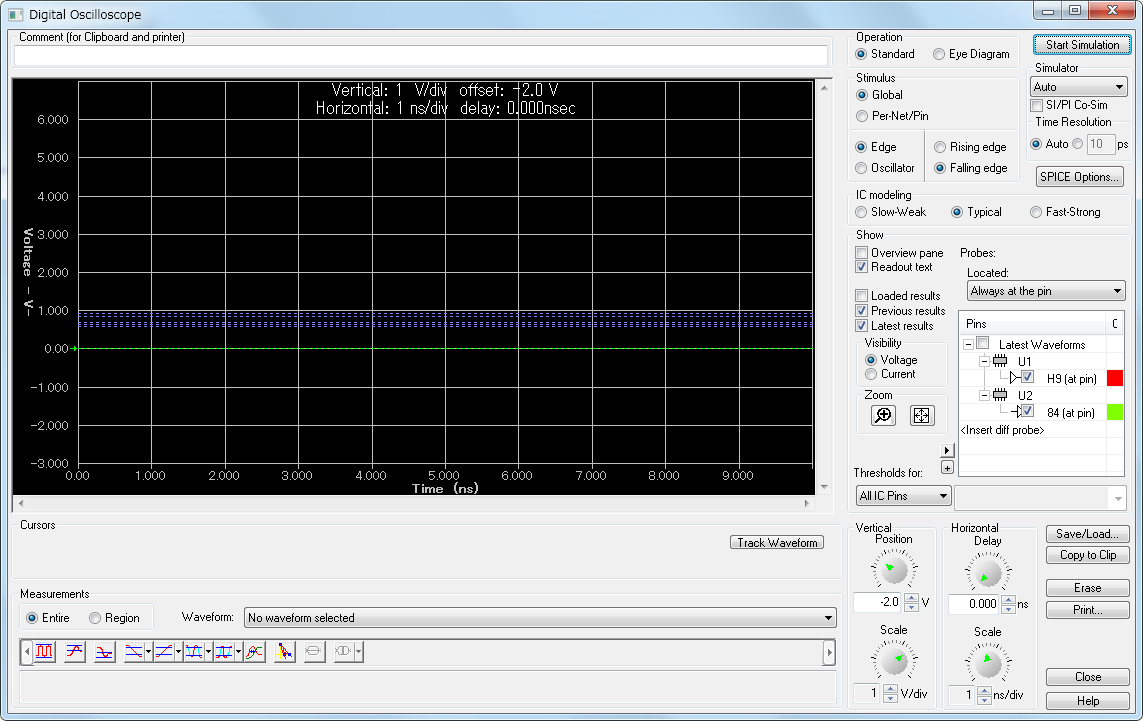Uncheck the H9 (at pin) probe
The image size is (1143, 721).
pyautogui.click(x=1028, y=378)
